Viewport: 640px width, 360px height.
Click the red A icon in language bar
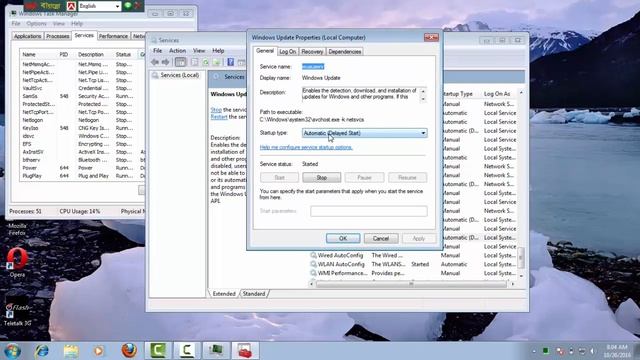[x=71, y=6]
